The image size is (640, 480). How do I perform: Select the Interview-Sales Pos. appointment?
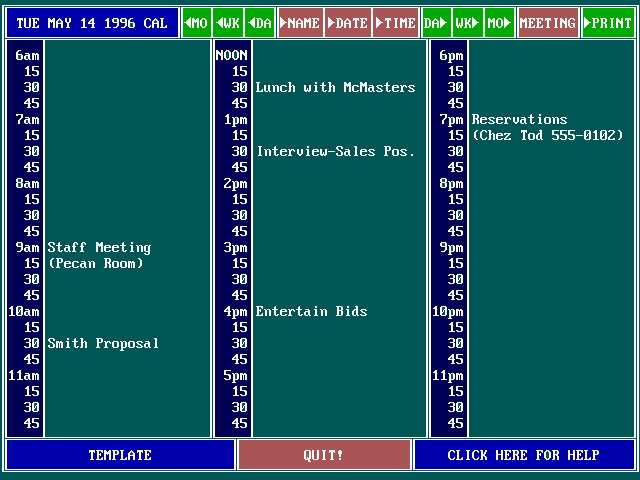335,152
